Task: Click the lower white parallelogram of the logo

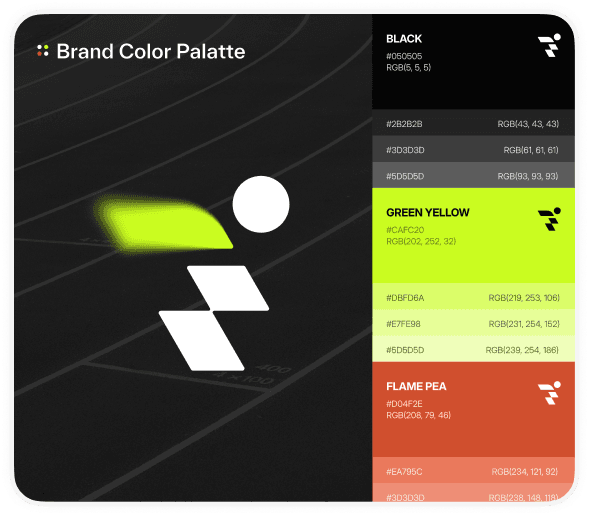Action: 202,341
